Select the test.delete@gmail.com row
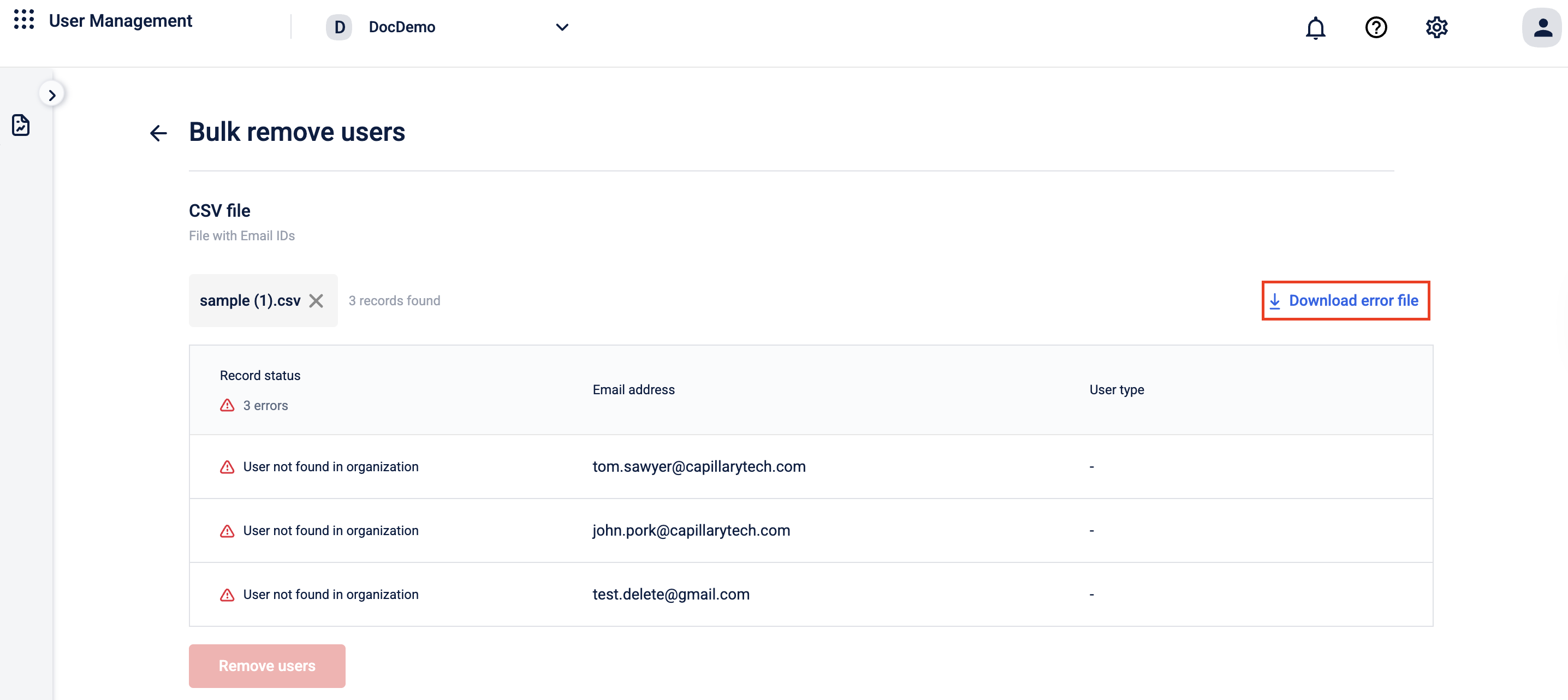This screenshot has width=1568, height=700. click(671, 595)
